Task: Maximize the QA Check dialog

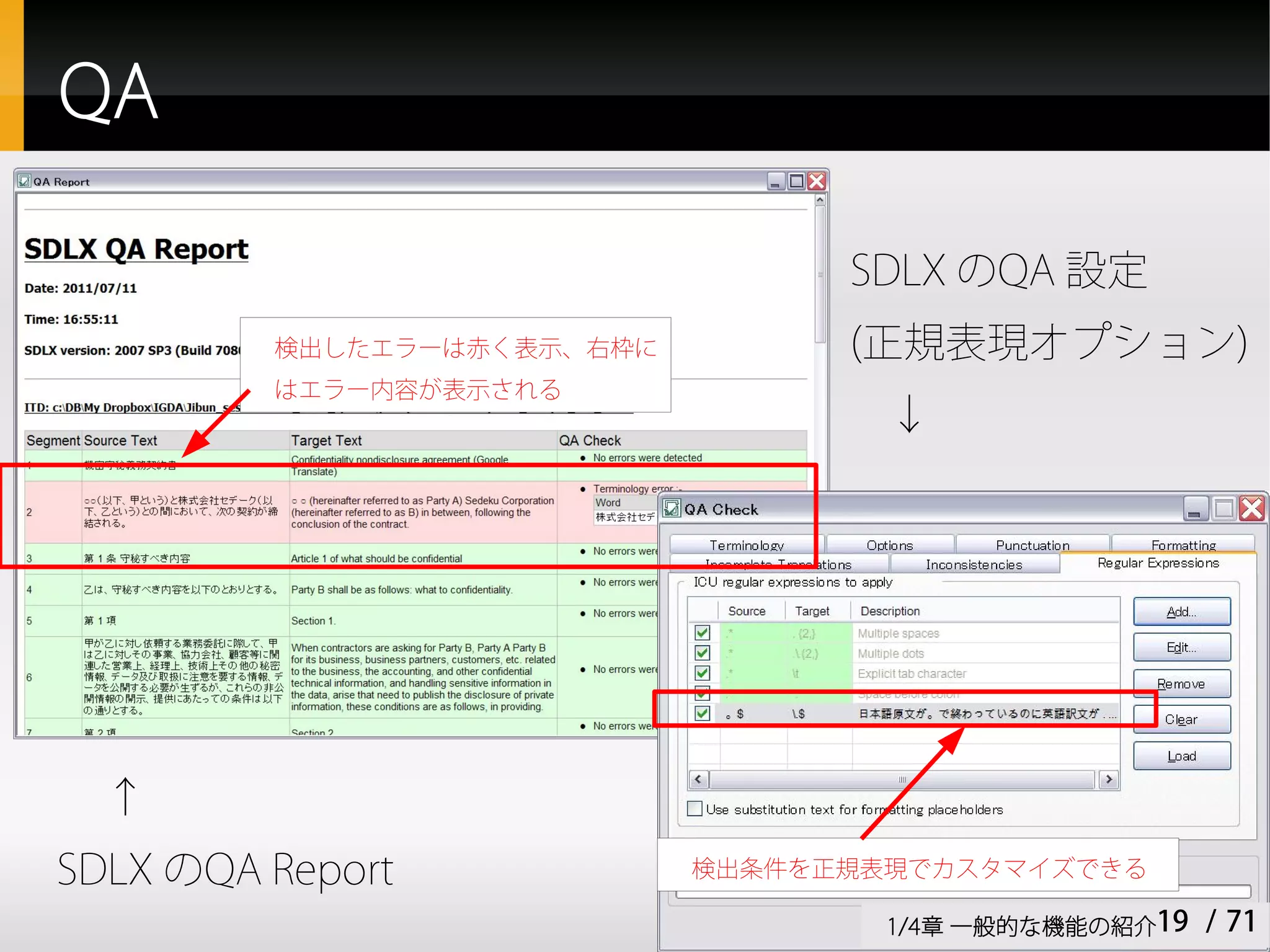Action: coord(1224,509)
